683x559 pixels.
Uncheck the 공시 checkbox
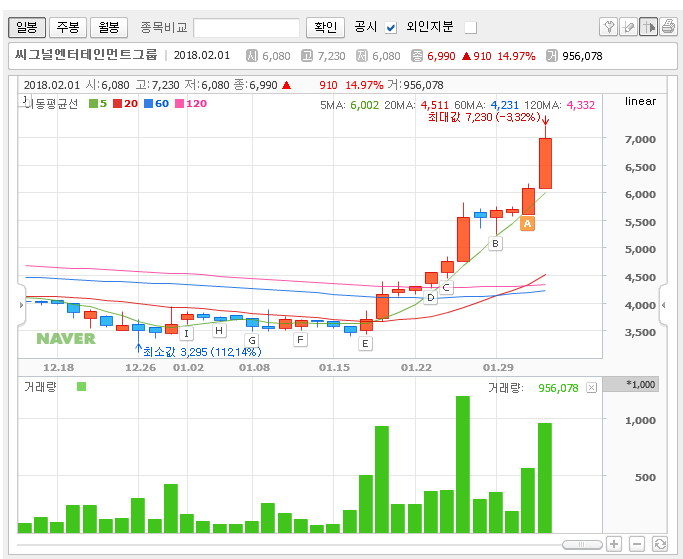(x=391, y=27)
